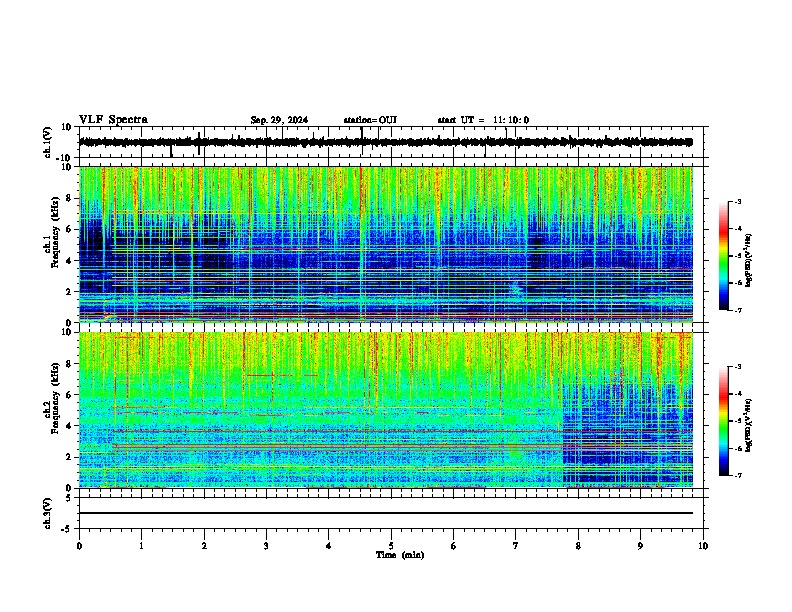This screenshot has width=792, height=612.
Task: Click the flat ch.3 voltage line
Action: pos(386,513)
